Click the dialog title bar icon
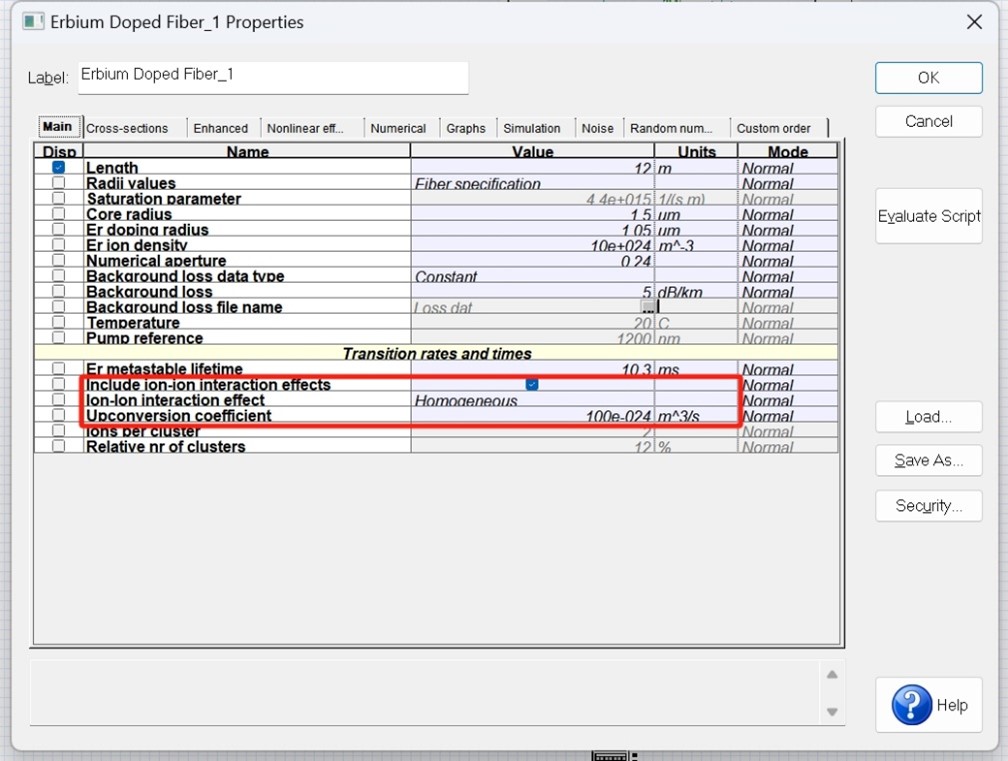1008x761 pixels. (33, 22)
